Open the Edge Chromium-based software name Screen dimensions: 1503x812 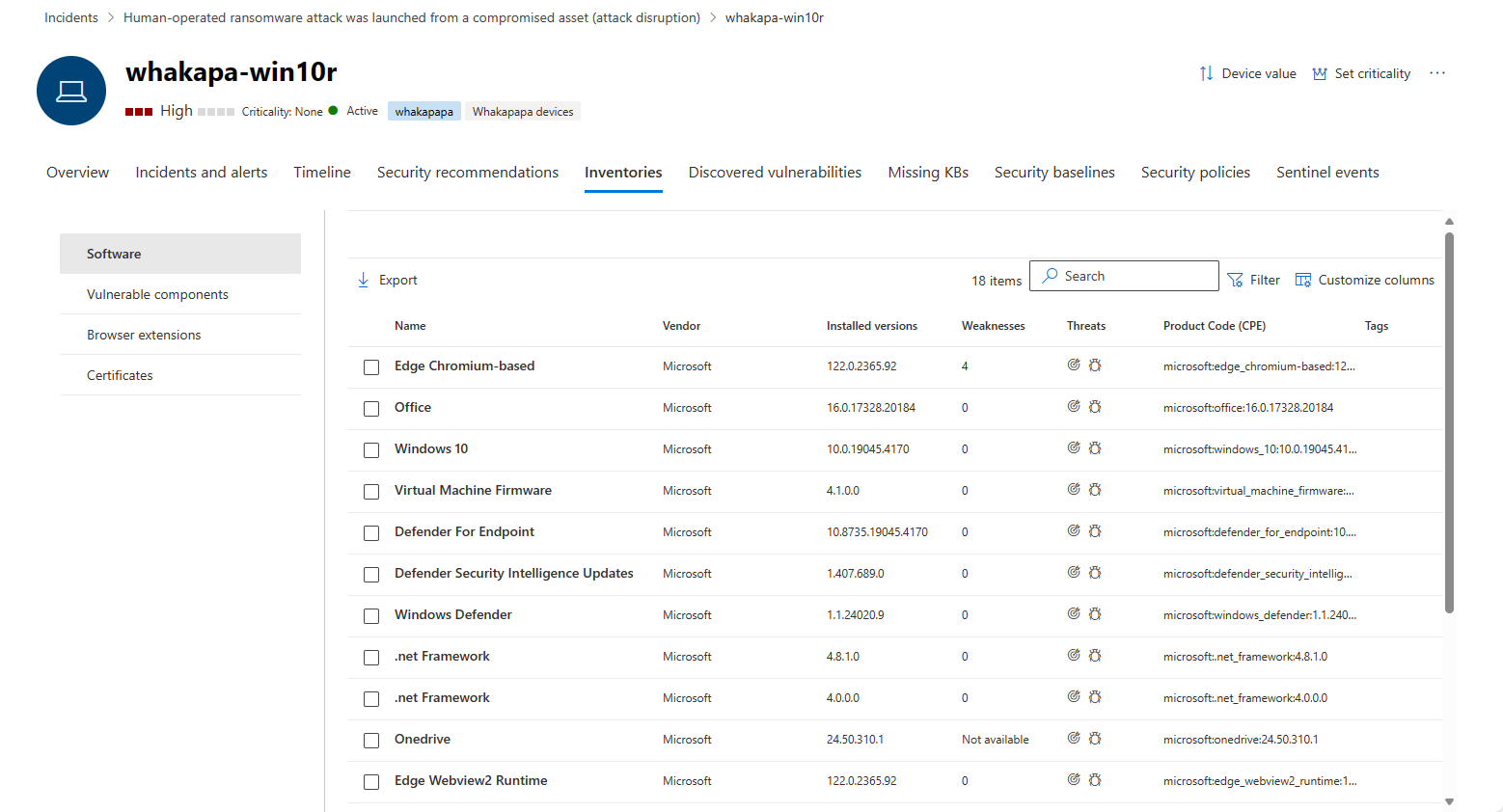click(x=464, y=365)
